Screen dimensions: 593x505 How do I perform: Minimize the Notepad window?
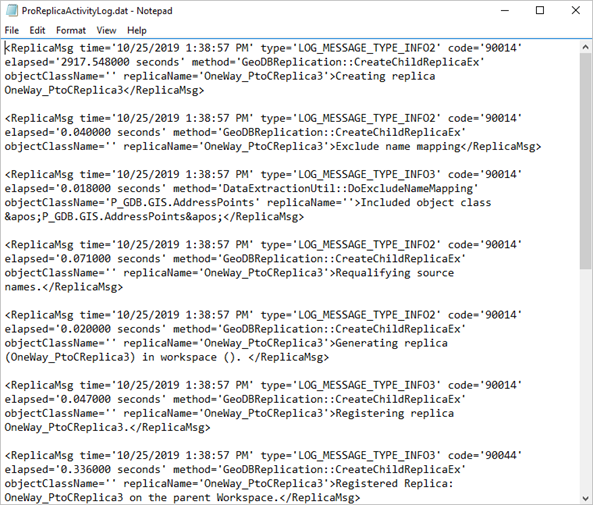click(505, 11)
